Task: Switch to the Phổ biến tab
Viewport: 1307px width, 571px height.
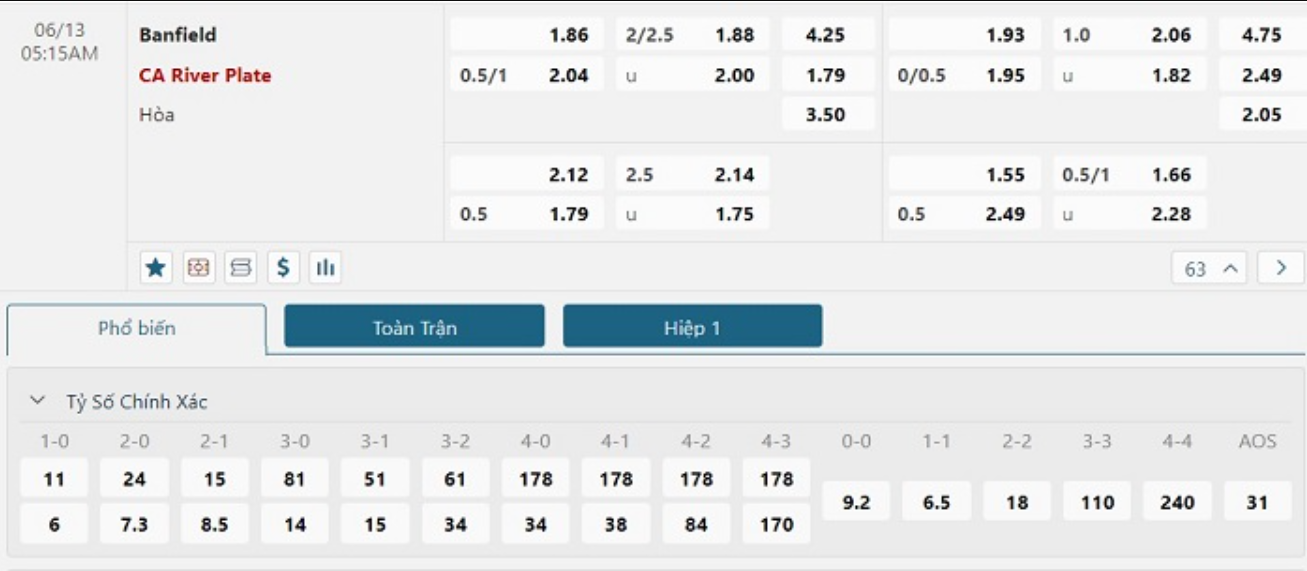Action: (x=137, y=328)
